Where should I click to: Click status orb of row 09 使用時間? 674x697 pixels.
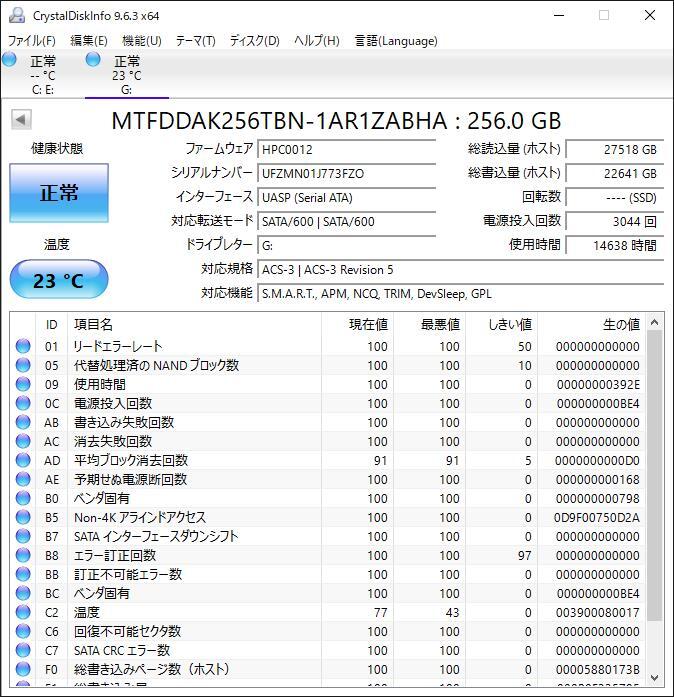pyautogui.click(x=23, y=384)
